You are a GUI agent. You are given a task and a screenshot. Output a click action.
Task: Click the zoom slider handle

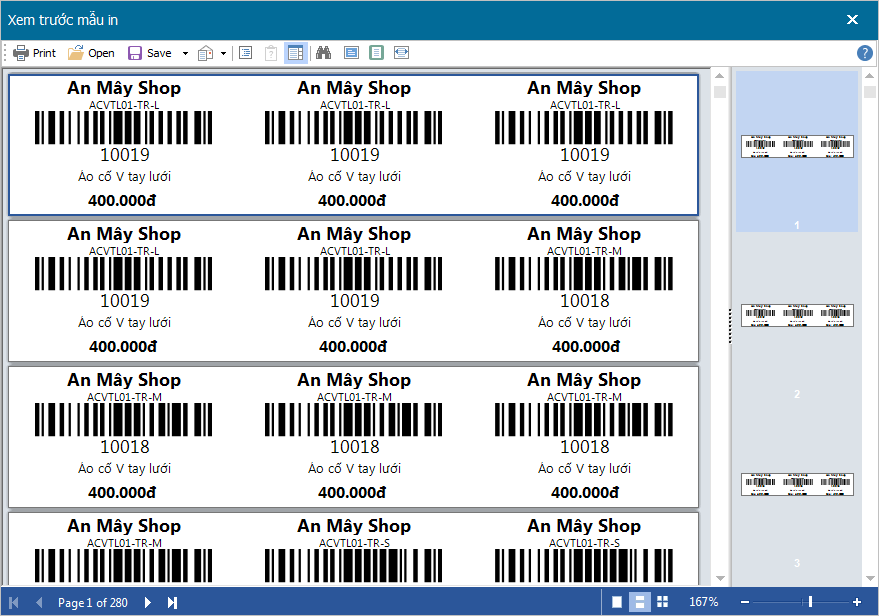810,602
